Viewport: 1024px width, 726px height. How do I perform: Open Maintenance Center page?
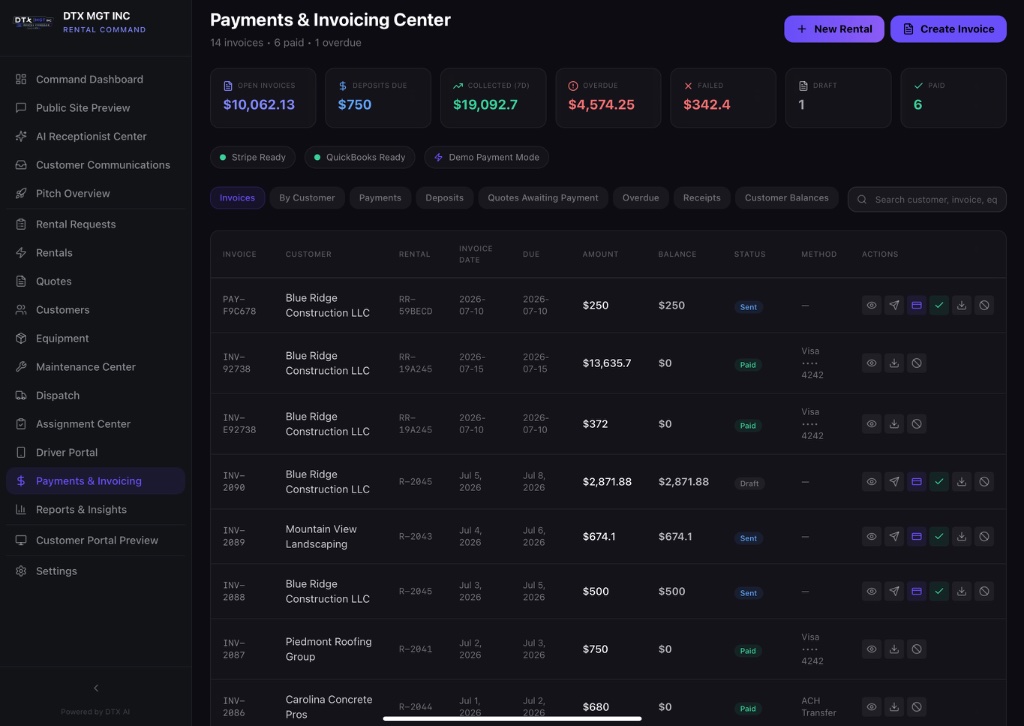pos(95,367)
